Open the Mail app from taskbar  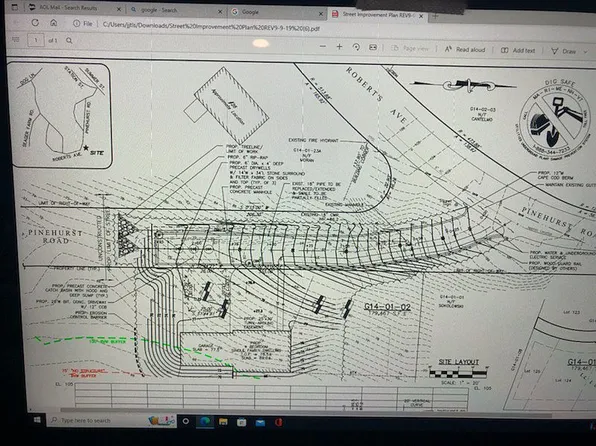pos(260,422)
